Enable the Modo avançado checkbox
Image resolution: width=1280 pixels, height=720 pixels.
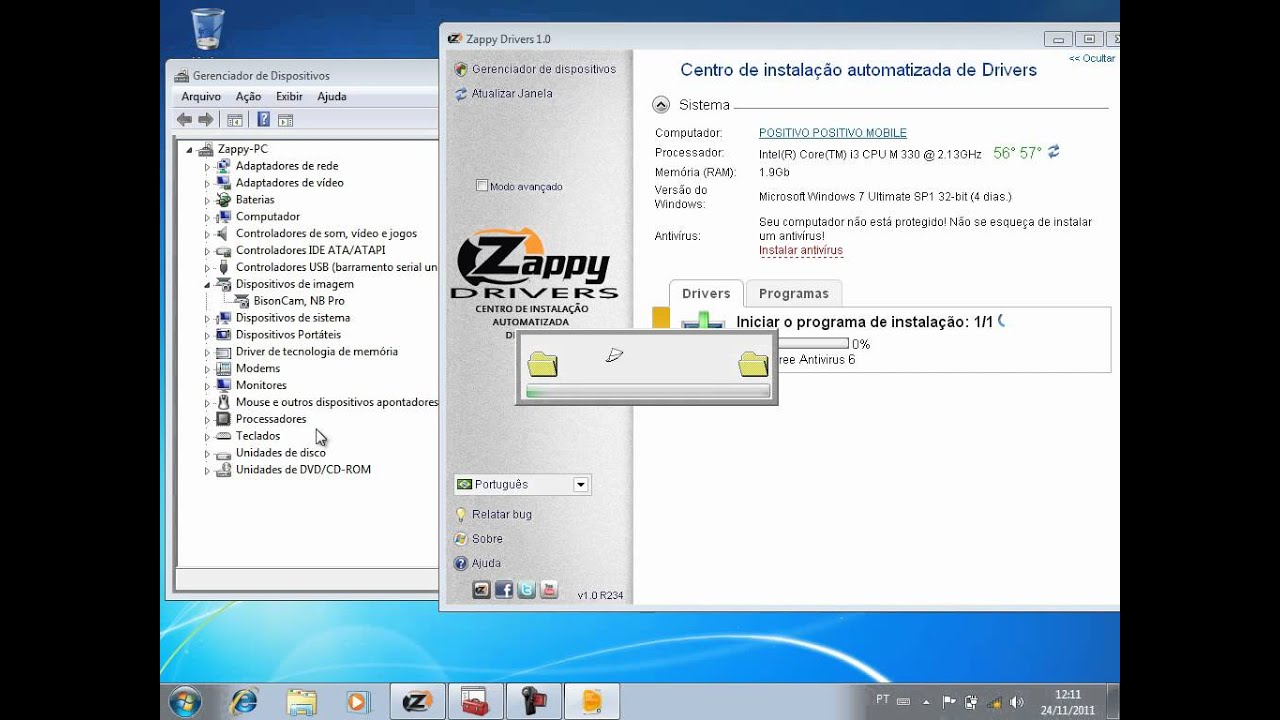(482, 186)
